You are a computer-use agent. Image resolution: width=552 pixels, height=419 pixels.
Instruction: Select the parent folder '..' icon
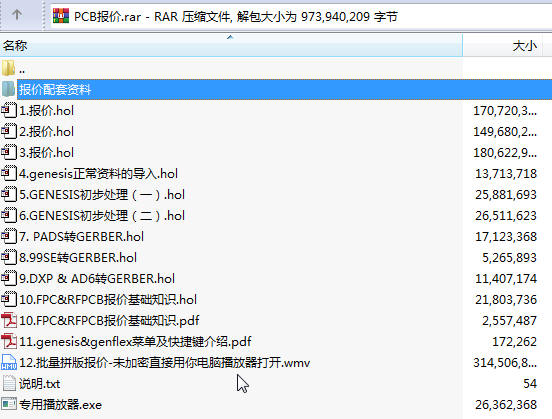point(8,68)
